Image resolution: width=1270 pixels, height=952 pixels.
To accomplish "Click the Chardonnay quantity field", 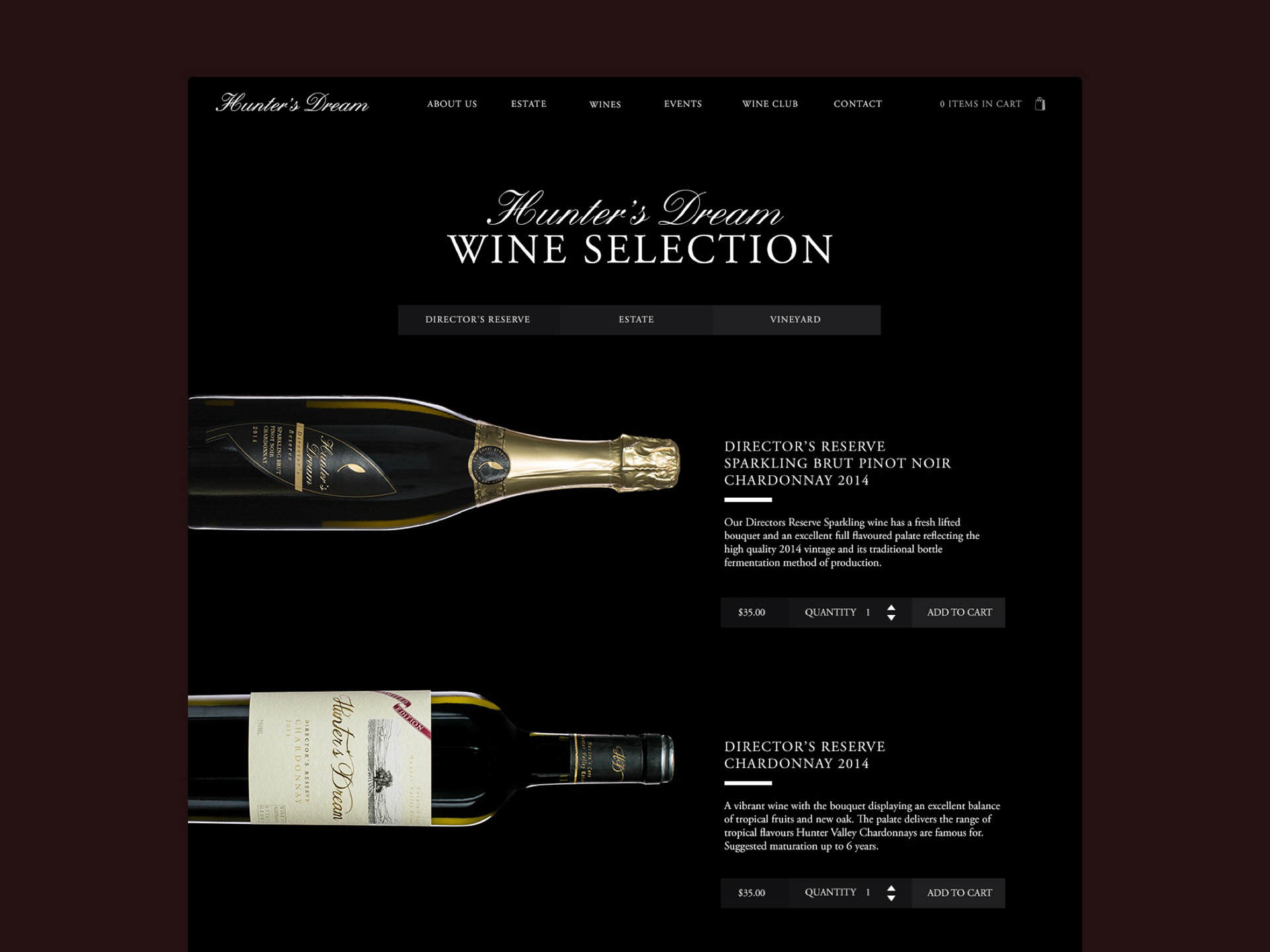I will click(x=850, y=893).
